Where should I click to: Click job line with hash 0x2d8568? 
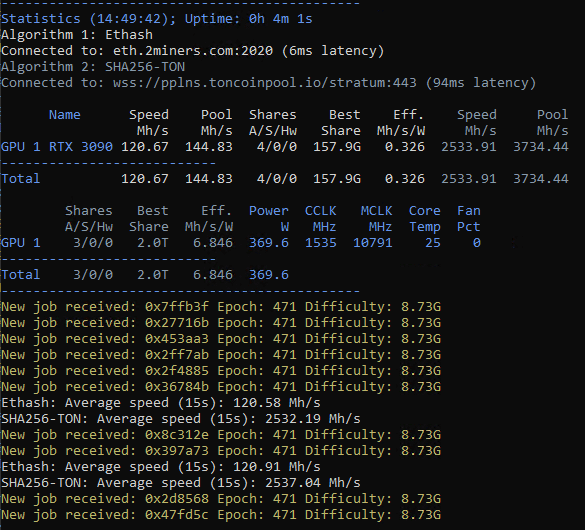(x=221, y=499)
